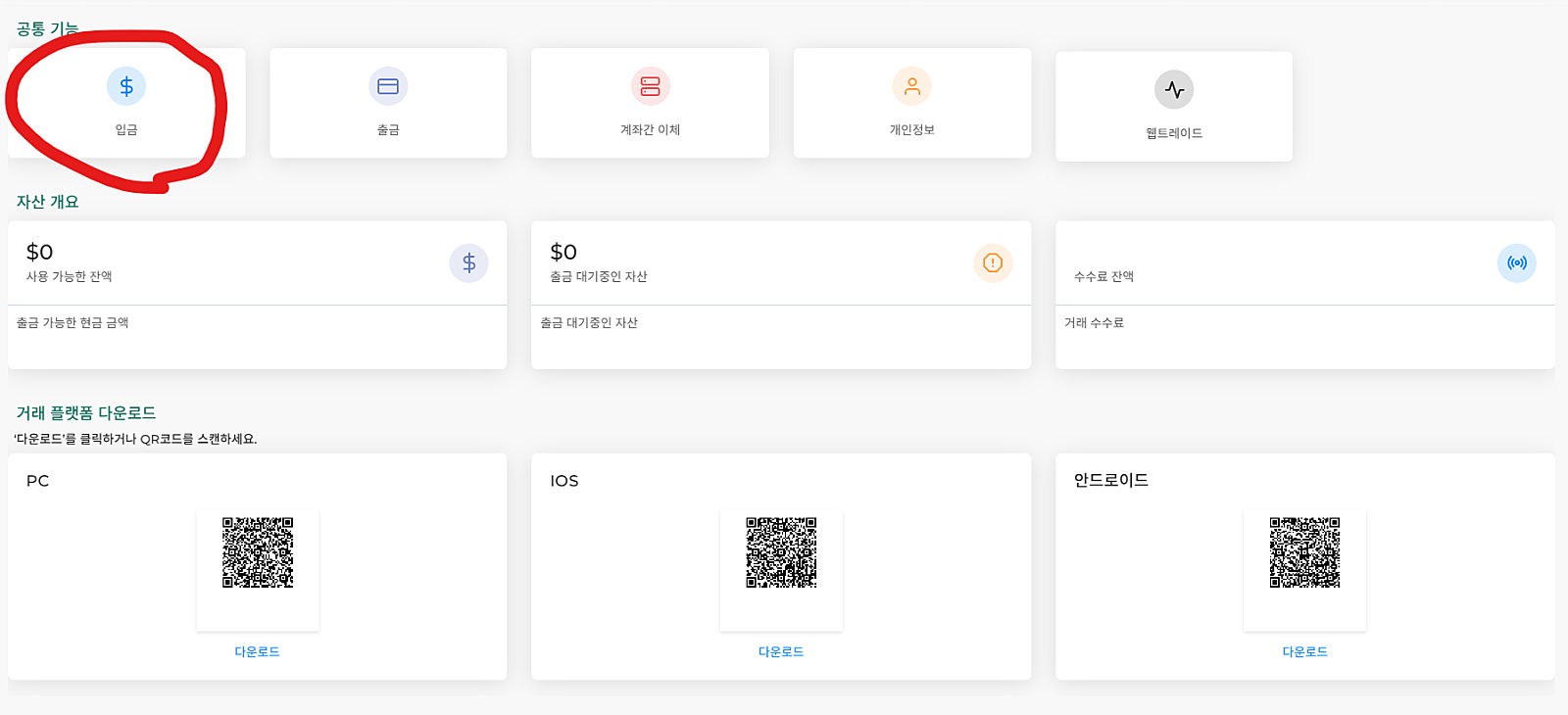The image size is (1568, 715).
Task: Launch the 웹트레이드 chart icon
Action: (x=1174, y=90)
